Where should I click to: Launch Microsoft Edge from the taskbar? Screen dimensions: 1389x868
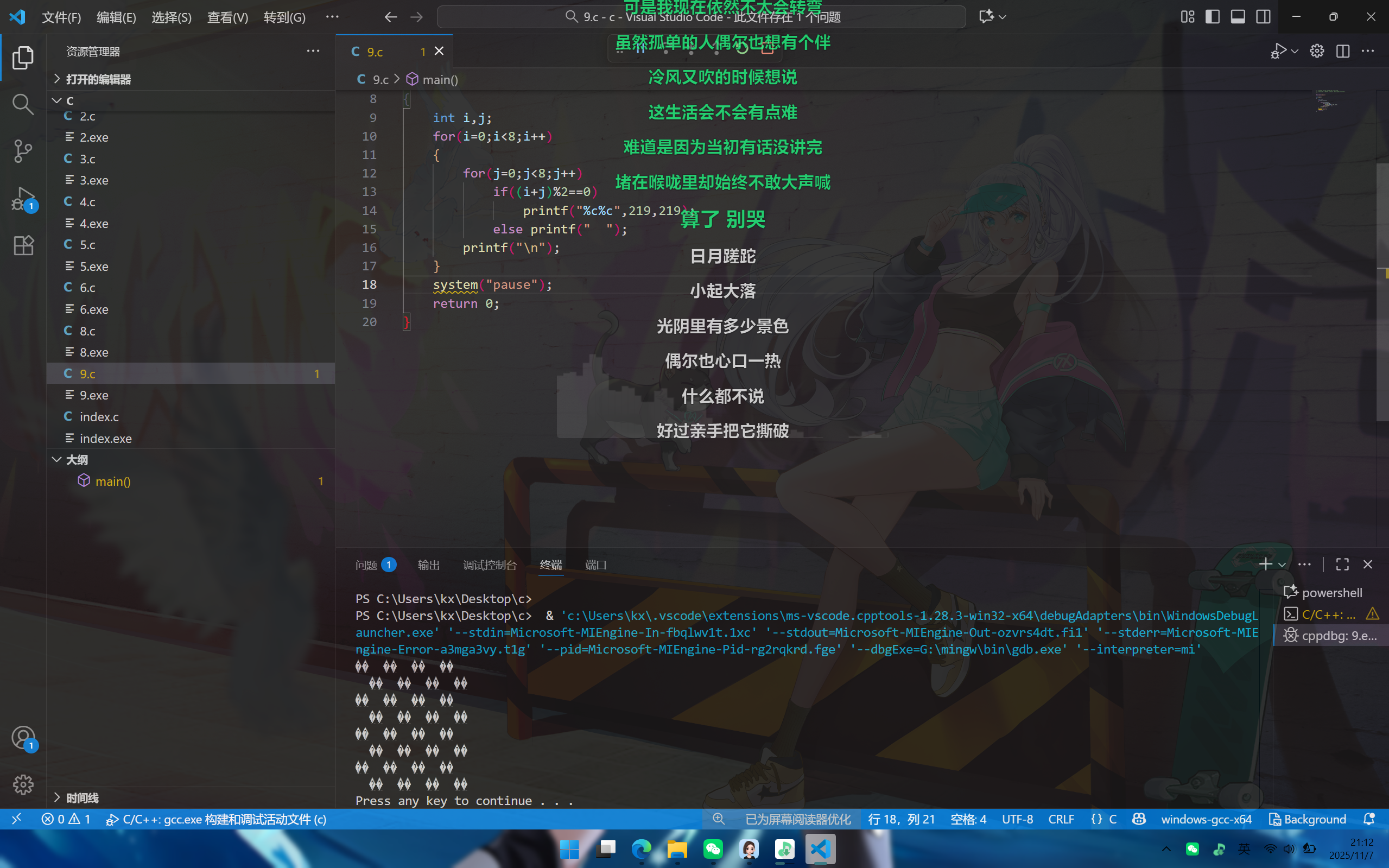[641, 849]
